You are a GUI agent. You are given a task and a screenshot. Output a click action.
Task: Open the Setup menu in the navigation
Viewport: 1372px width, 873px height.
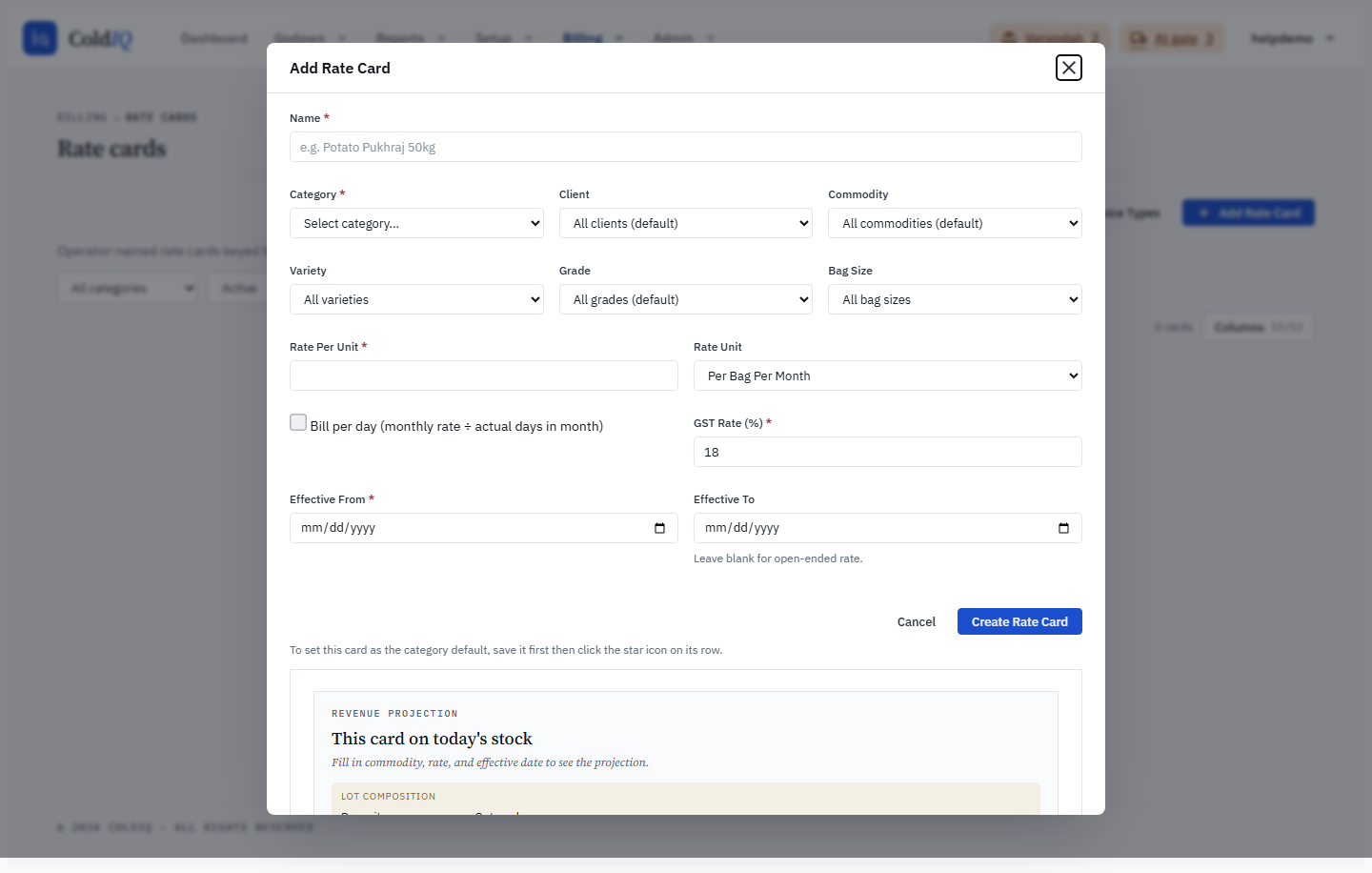pos(504,38)
